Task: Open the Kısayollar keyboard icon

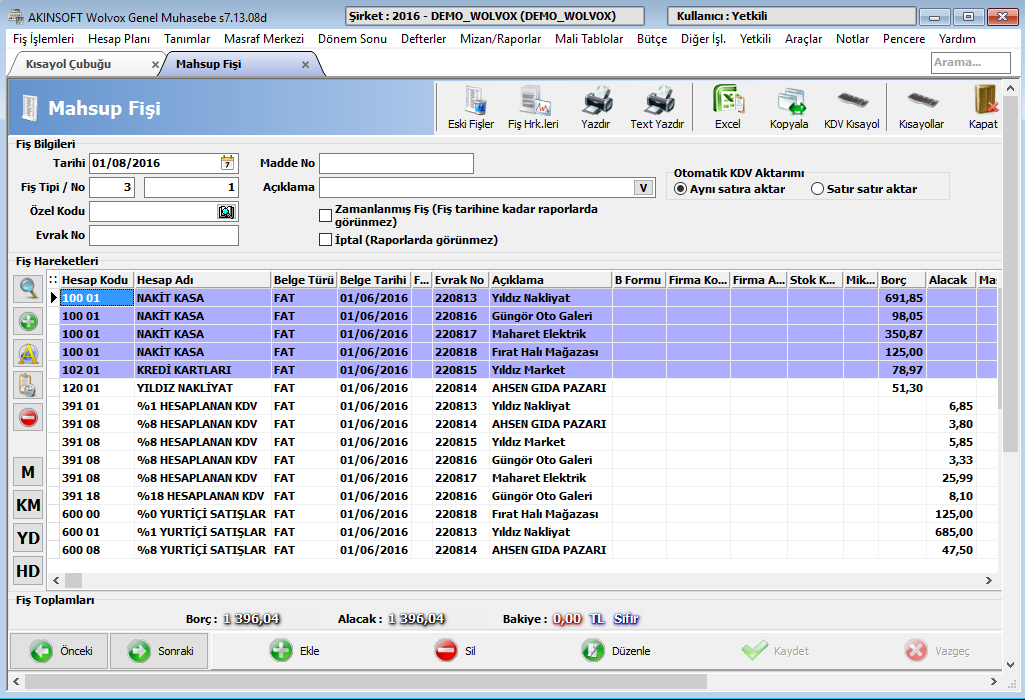Action: tap(921, 107)
